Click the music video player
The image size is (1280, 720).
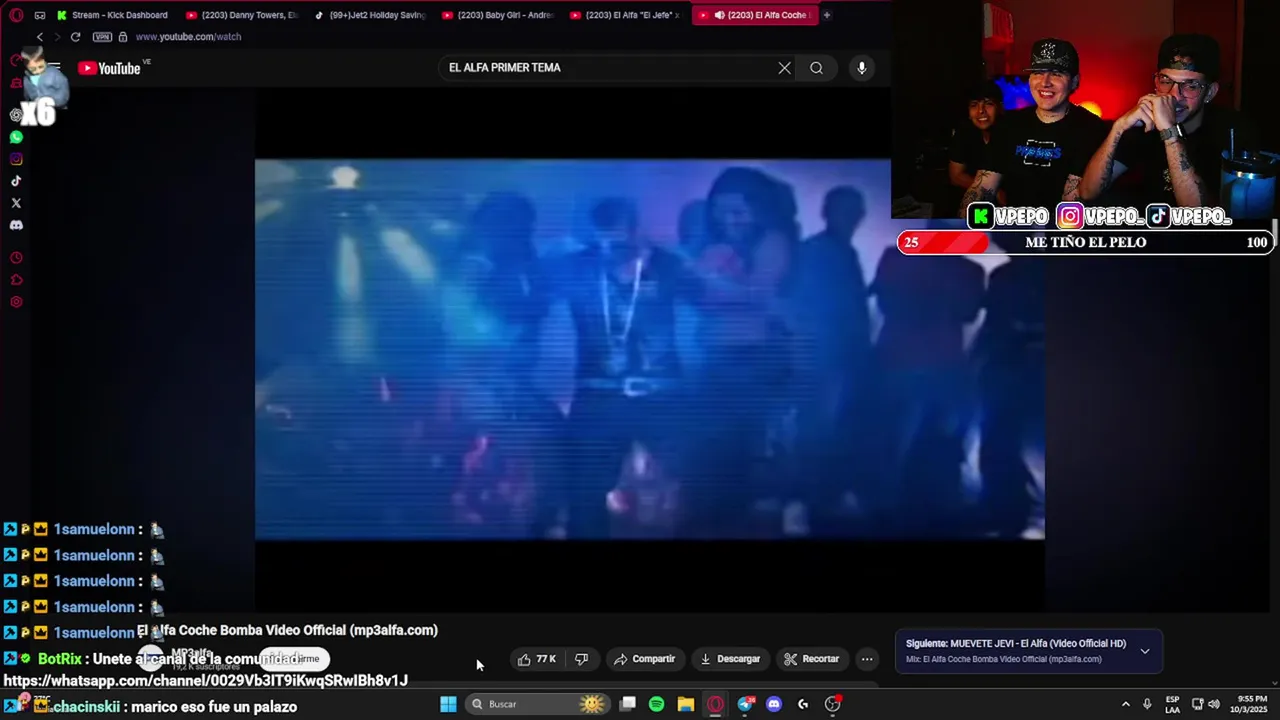(650, 349)
